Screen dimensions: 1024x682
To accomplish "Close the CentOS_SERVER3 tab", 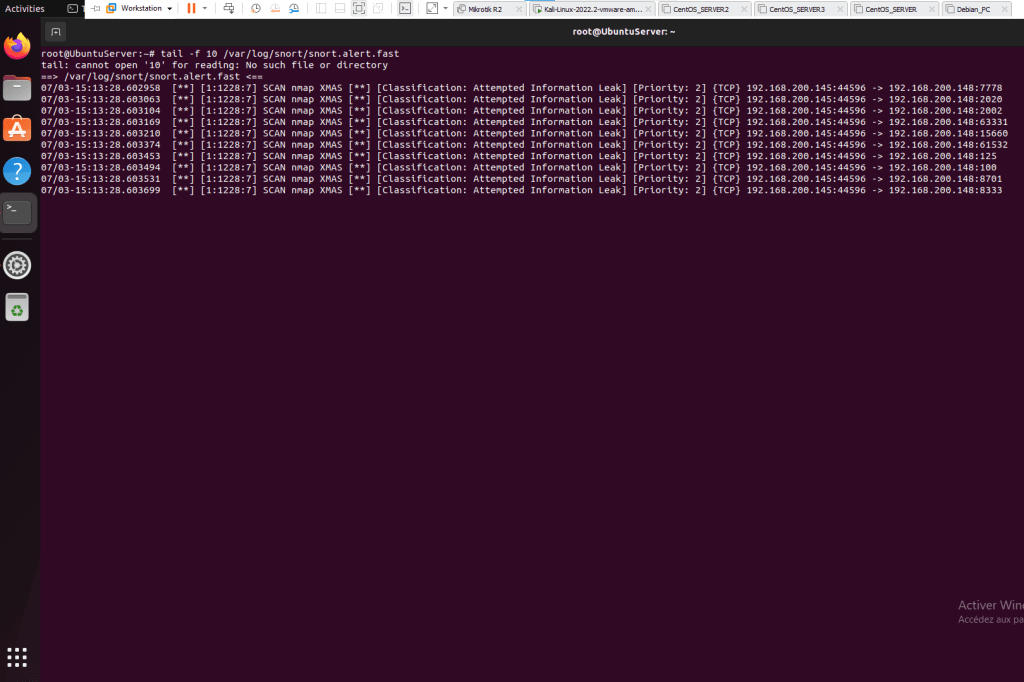I will click(x=840, y=9).
